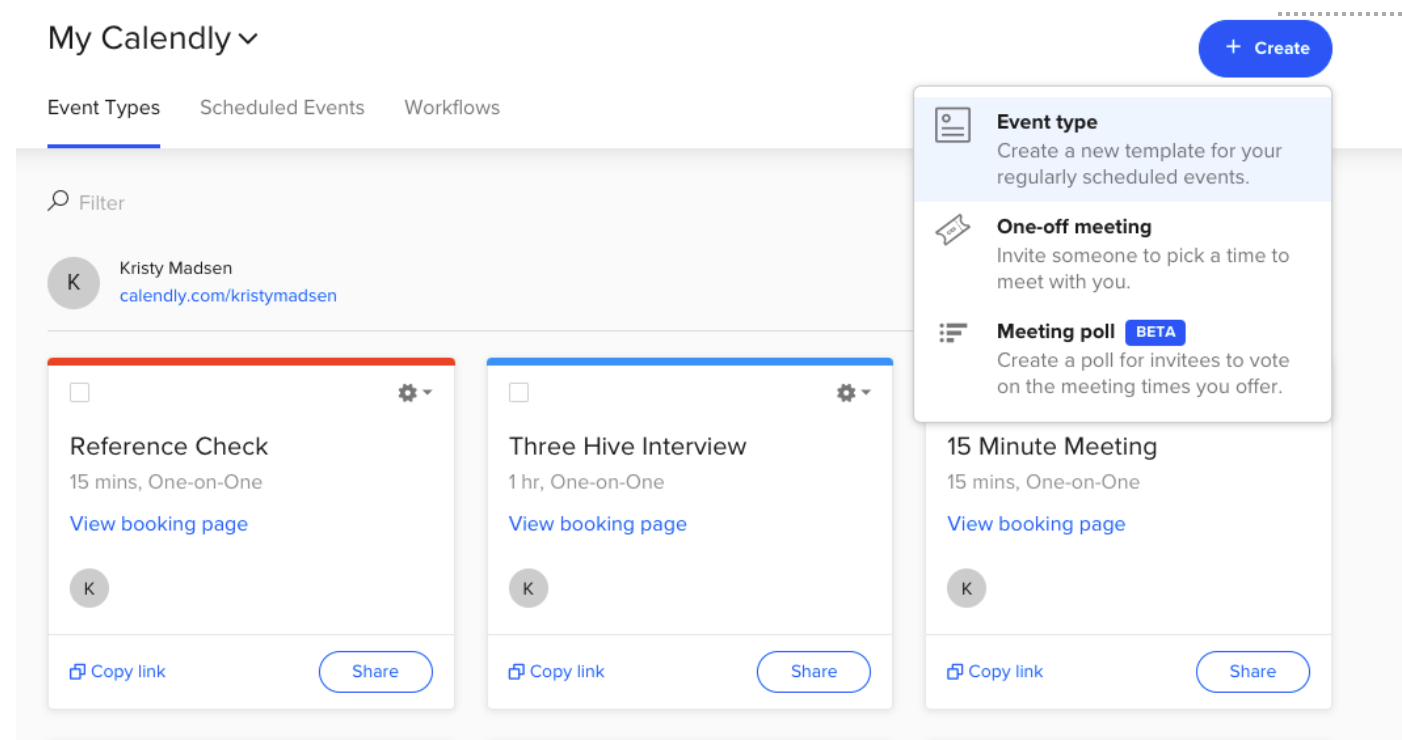Click the One-off meeting ticket icon
1402x740 pixels.
tap(952, 230)
